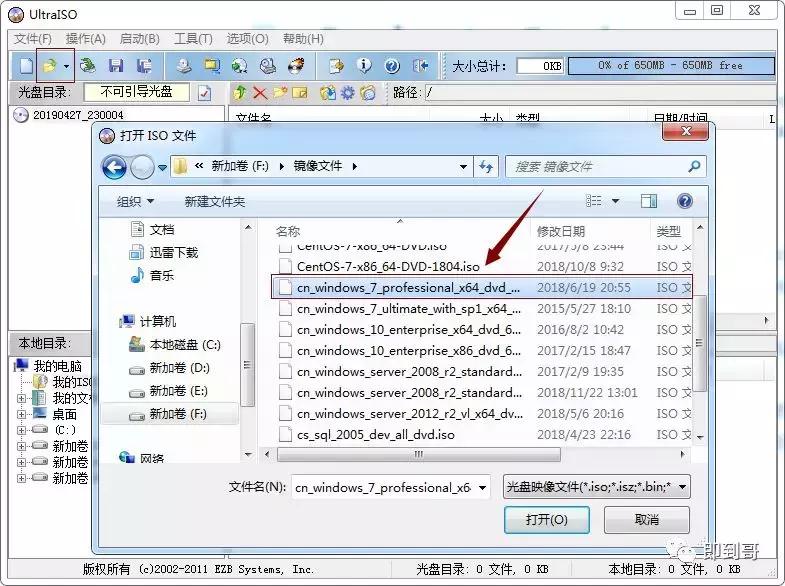
Task: Click the dialog help question mark icon
Action: click(684, 201)
